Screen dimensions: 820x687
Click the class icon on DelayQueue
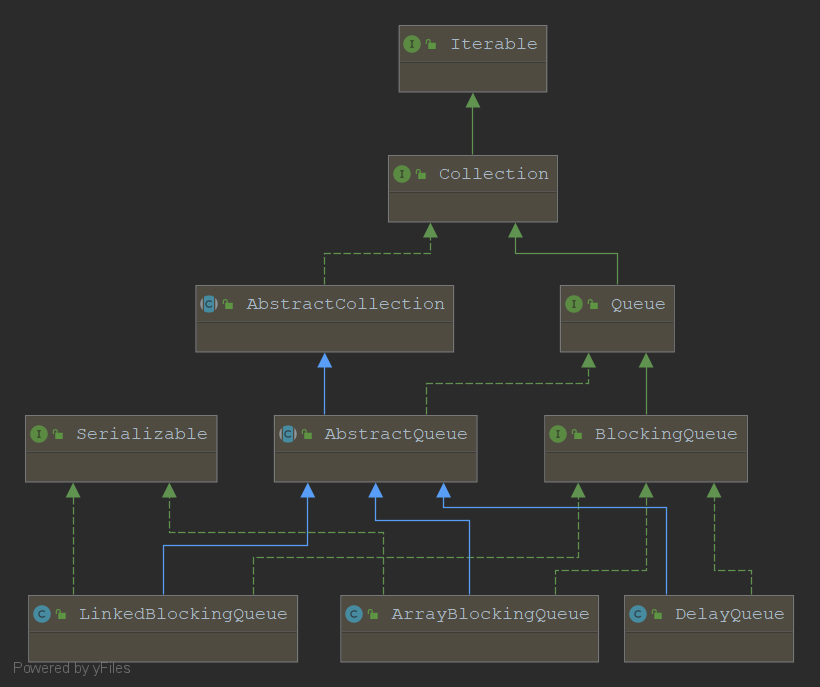click(x=638, y=614)
